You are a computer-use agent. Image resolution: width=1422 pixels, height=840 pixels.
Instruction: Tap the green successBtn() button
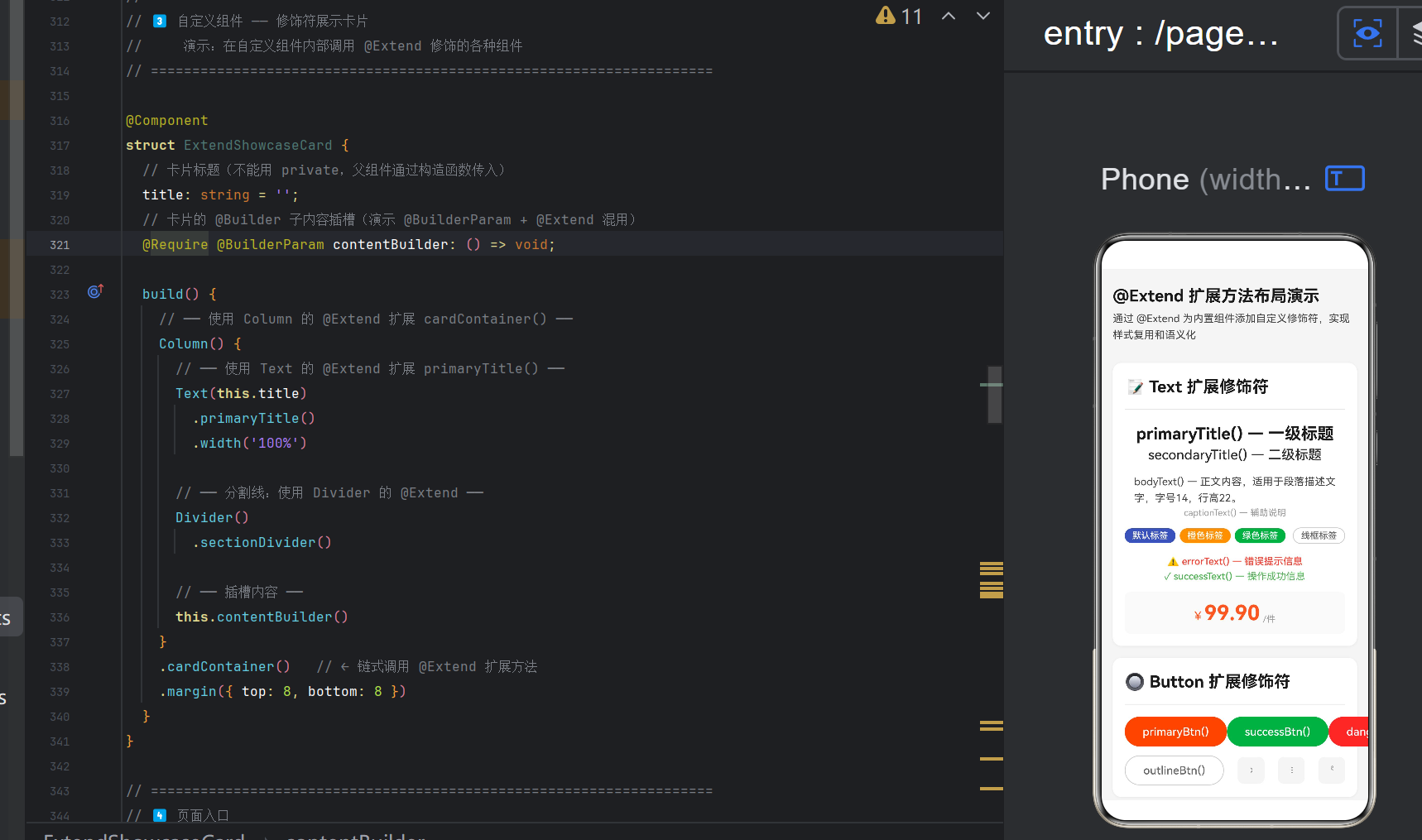[1277, 732]
